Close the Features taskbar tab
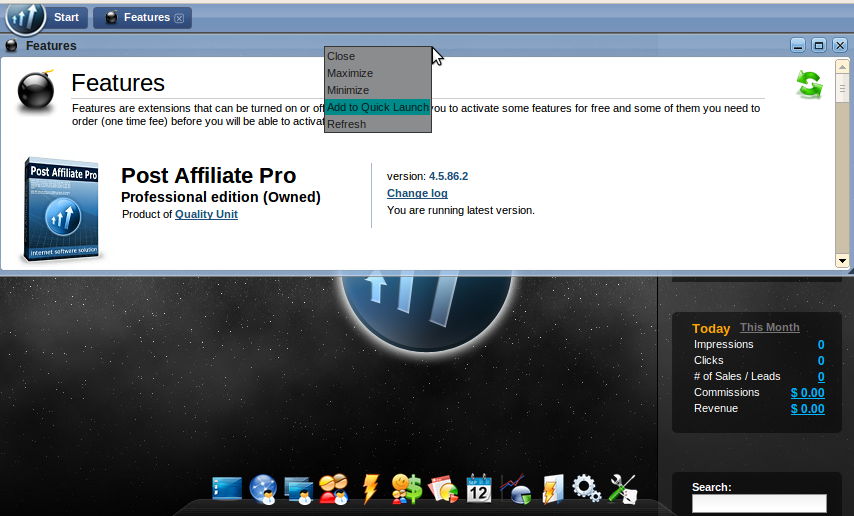The width and height of the screenshot is (854, 516). point(179,19)
